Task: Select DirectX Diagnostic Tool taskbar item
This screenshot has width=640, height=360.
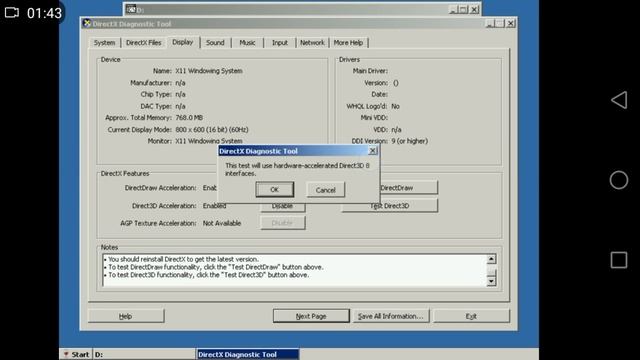Action: (x=247, y=354)
